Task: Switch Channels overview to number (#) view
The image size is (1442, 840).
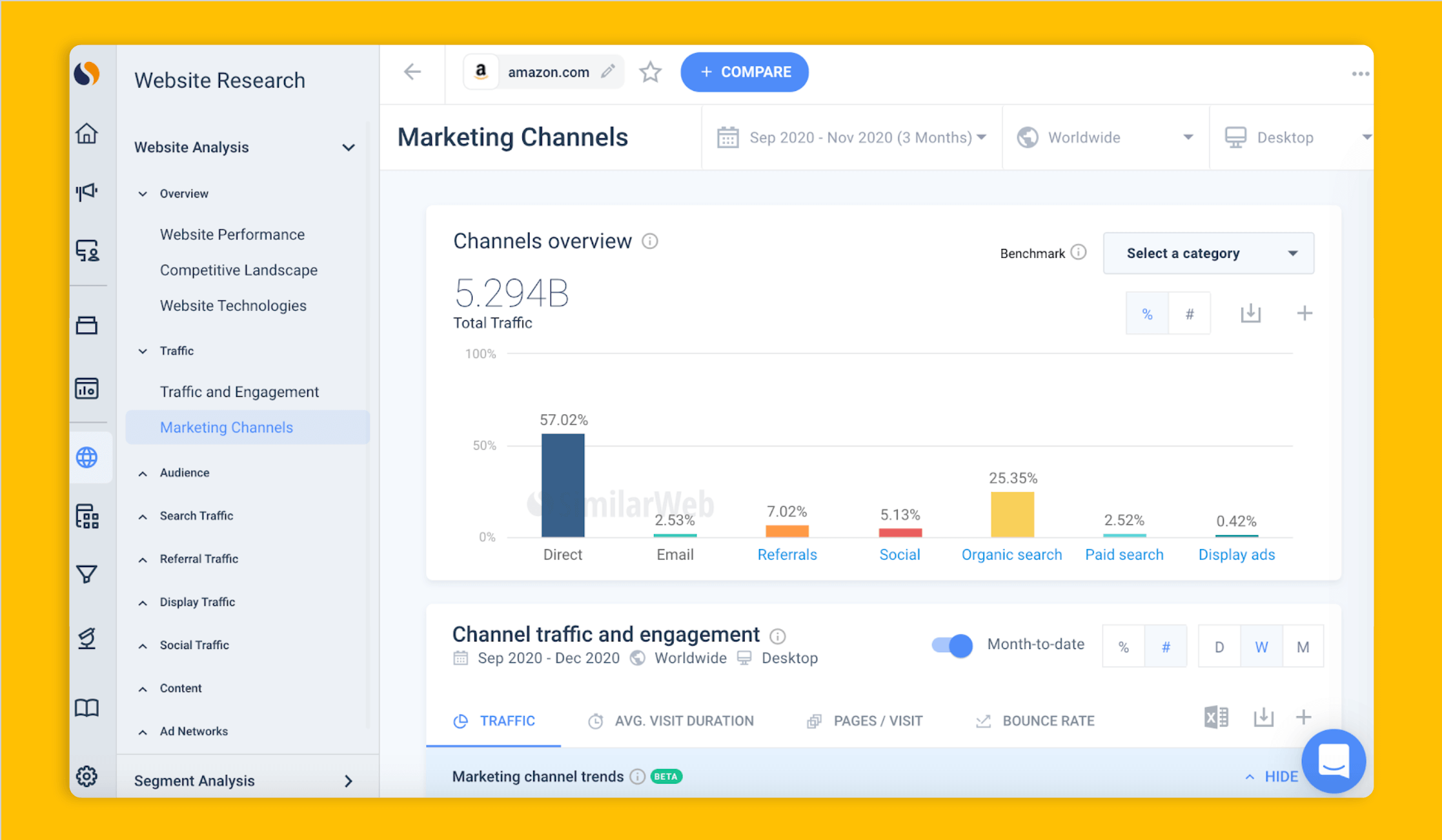Action: coord(1189,314)
